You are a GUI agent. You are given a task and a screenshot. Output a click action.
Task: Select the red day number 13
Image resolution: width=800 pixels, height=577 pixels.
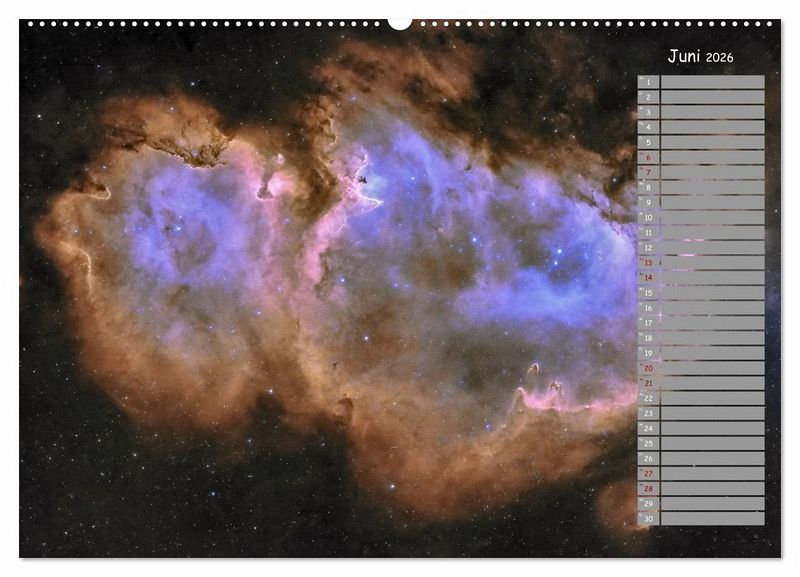648,263
